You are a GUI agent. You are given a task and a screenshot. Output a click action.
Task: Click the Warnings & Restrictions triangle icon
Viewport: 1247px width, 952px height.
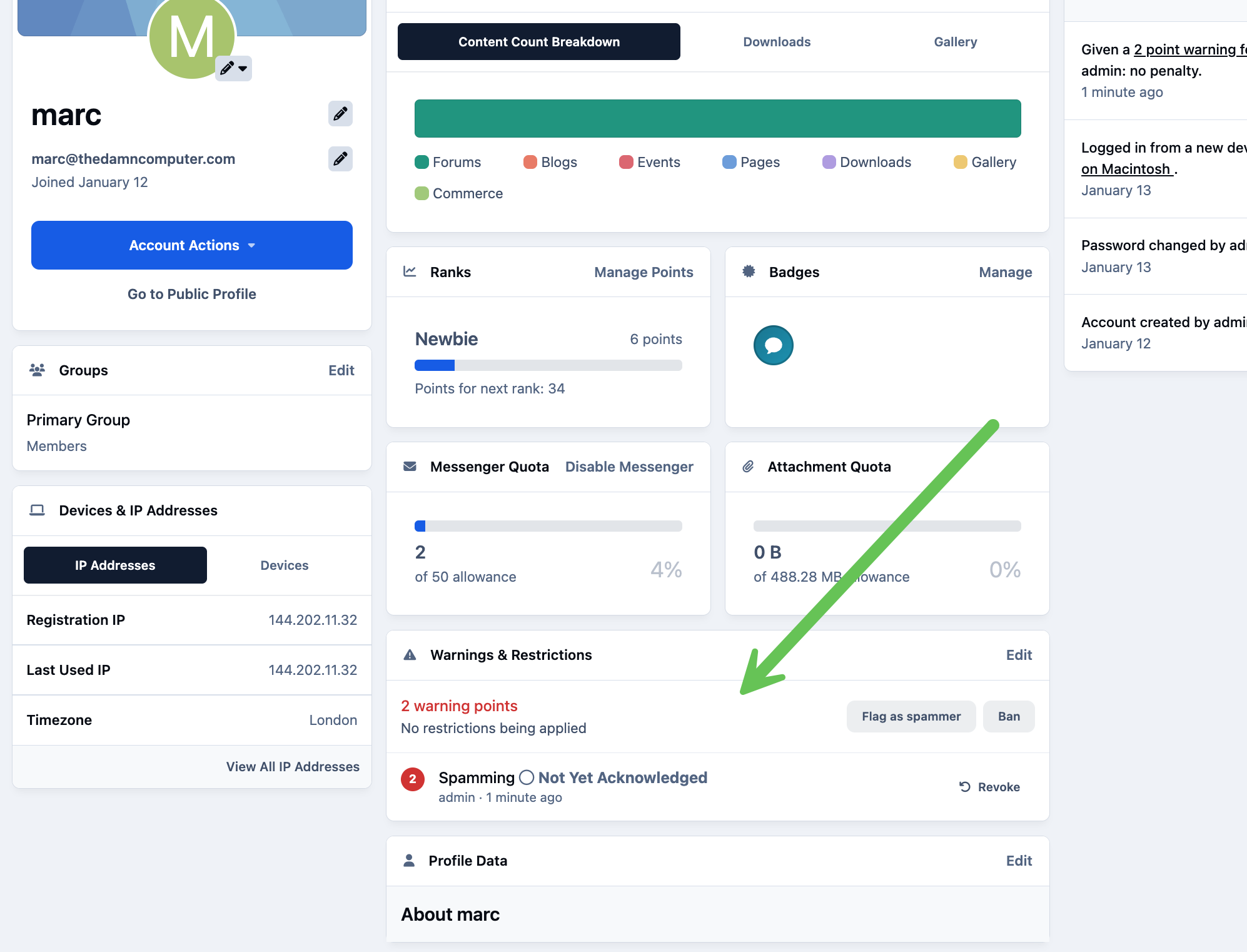tap(410, 655)
